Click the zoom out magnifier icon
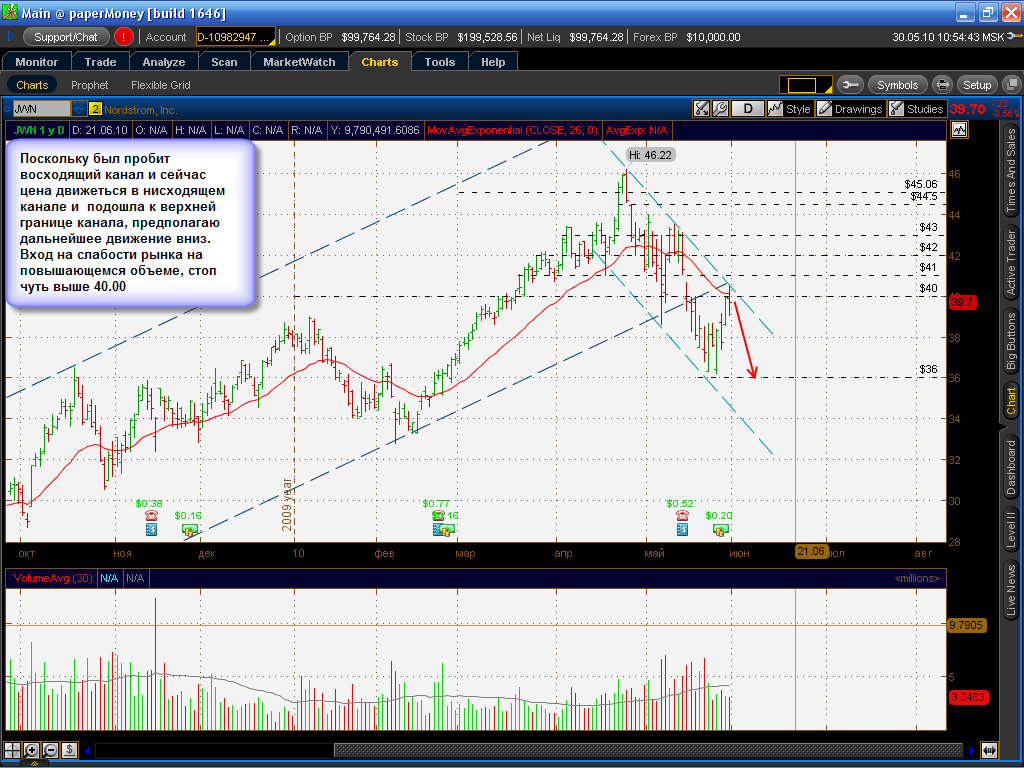This screenshot has height=768, width=1024. click(50, 750)
